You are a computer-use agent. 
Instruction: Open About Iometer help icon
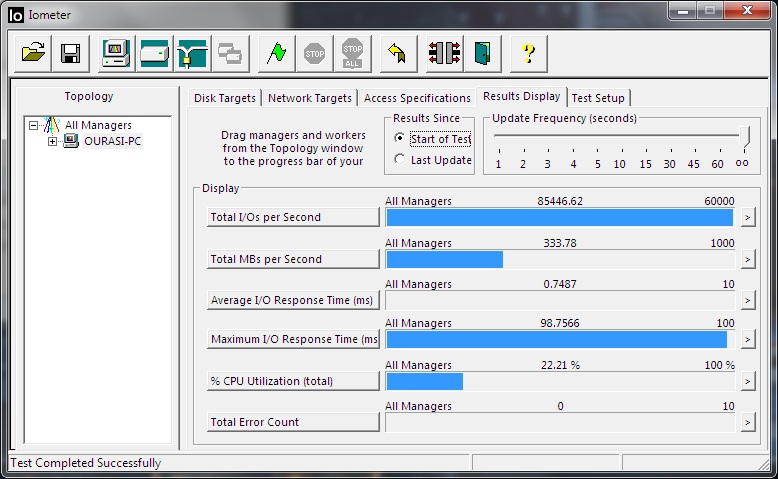point(529,53)
